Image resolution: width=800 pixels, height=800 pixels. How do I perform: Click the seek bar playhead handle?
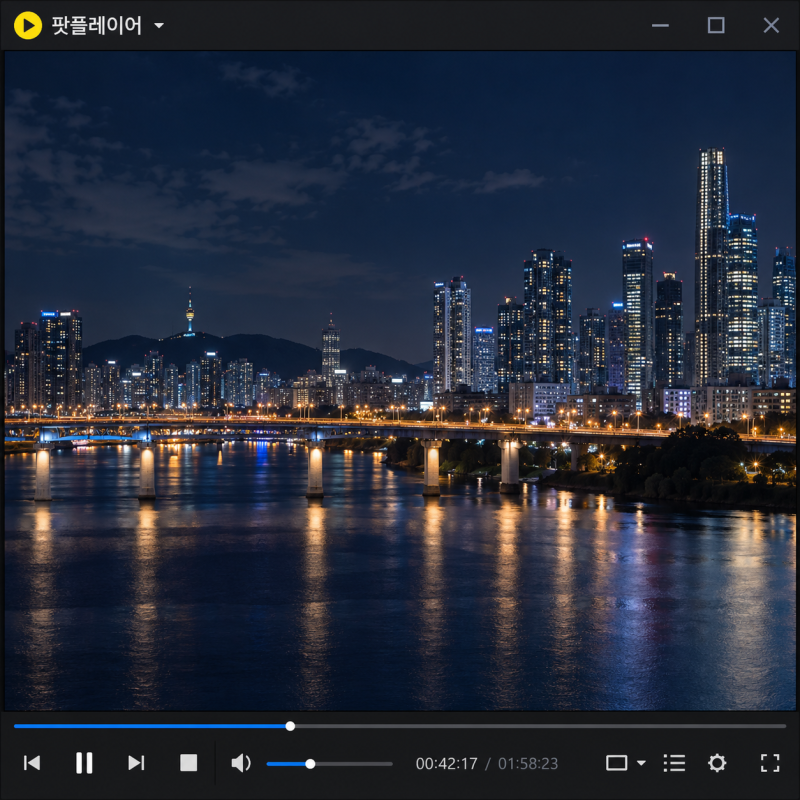pyautogui.click(x=290, y=726)
